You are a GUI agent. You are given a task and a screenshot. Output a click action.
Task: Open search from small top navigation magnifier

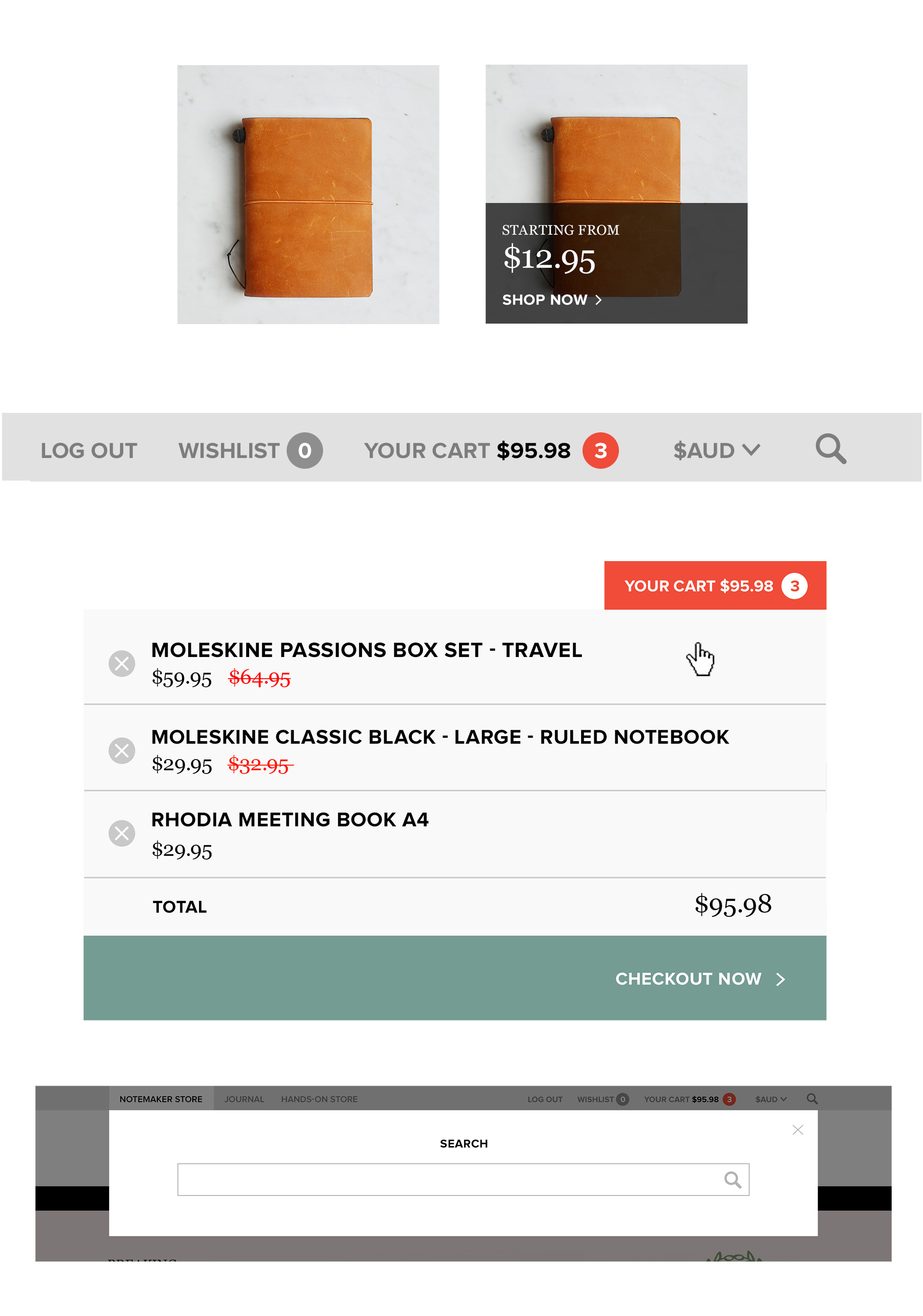[811, 1099]
